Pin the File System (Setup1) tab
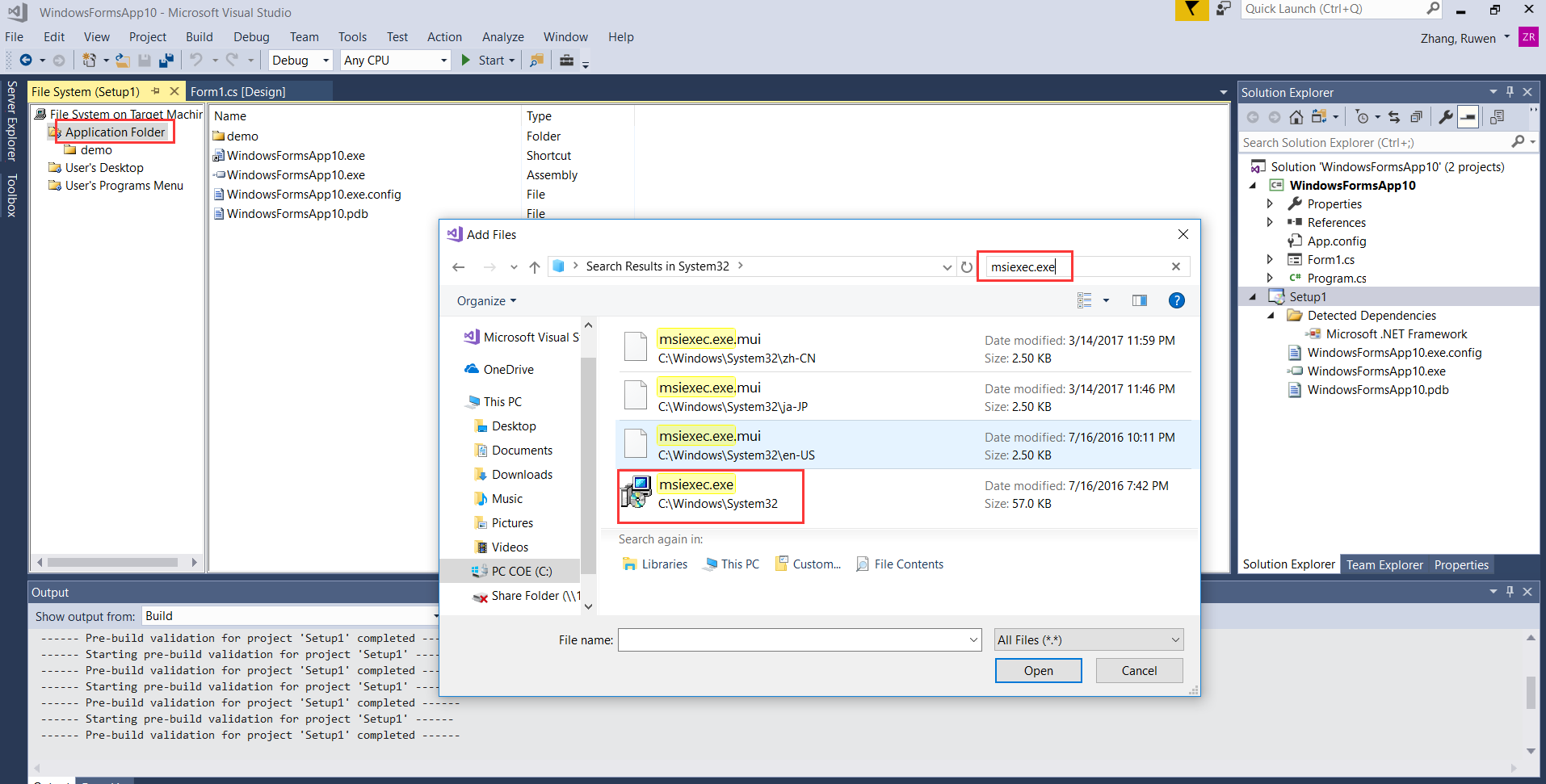 click(x=155, y=91)
